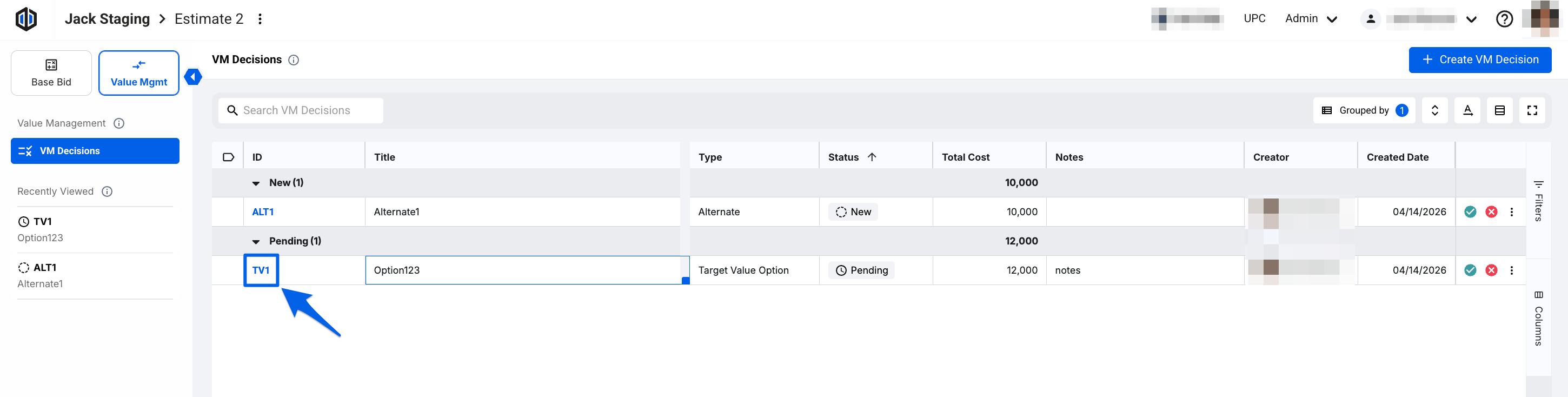Click the info icon next to VM Decisions heading
This screenshot has width=1568, height=397.
coord(294,59)
